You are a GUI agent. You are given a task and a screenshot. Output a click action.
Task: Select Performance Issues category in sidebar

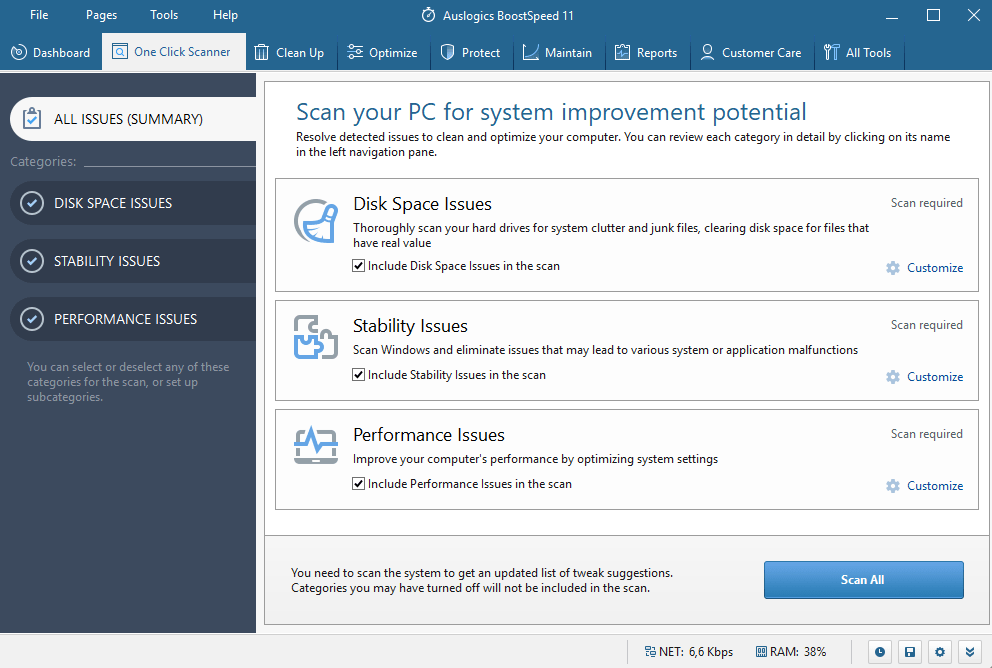[133, 319]
